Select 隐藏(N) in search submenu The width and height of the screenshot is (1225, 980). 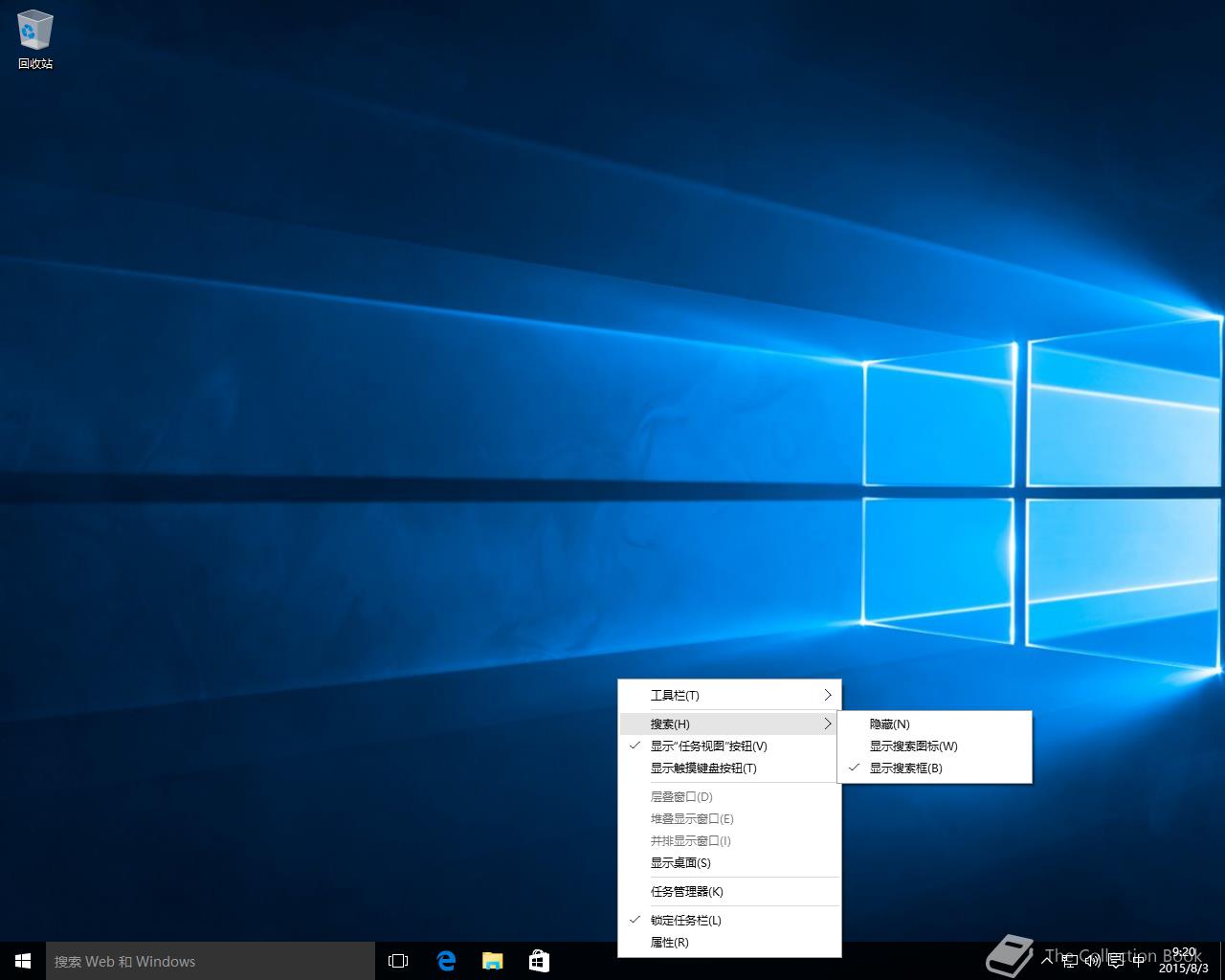pyautogui.click(x=935, y=724)
